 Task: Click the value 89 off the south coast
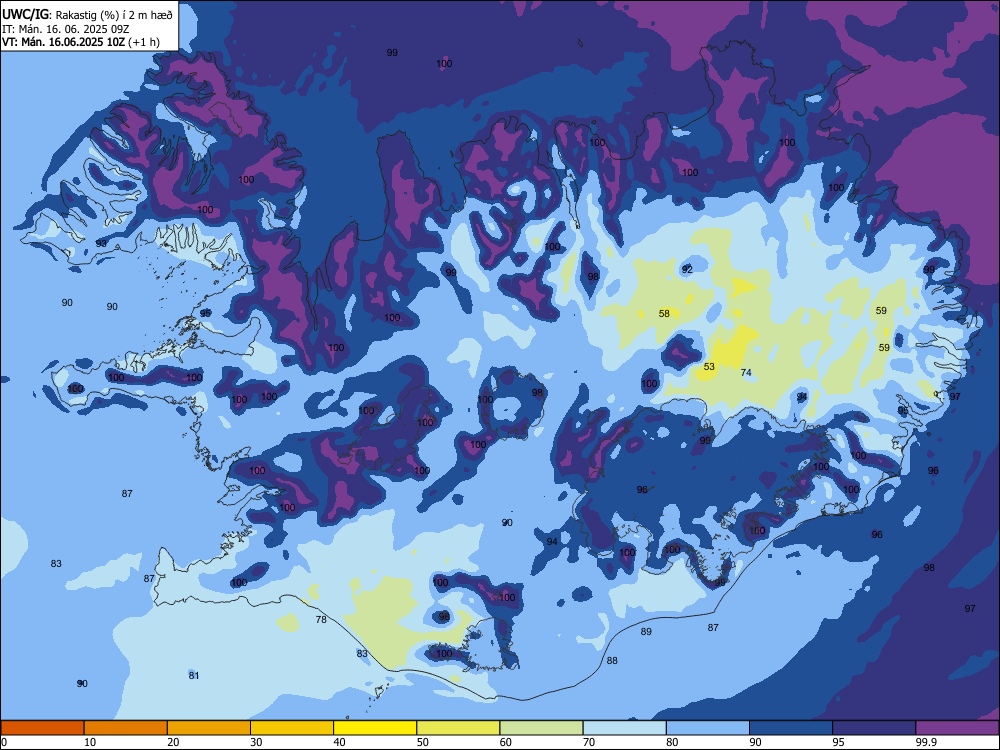pos(646,631)
